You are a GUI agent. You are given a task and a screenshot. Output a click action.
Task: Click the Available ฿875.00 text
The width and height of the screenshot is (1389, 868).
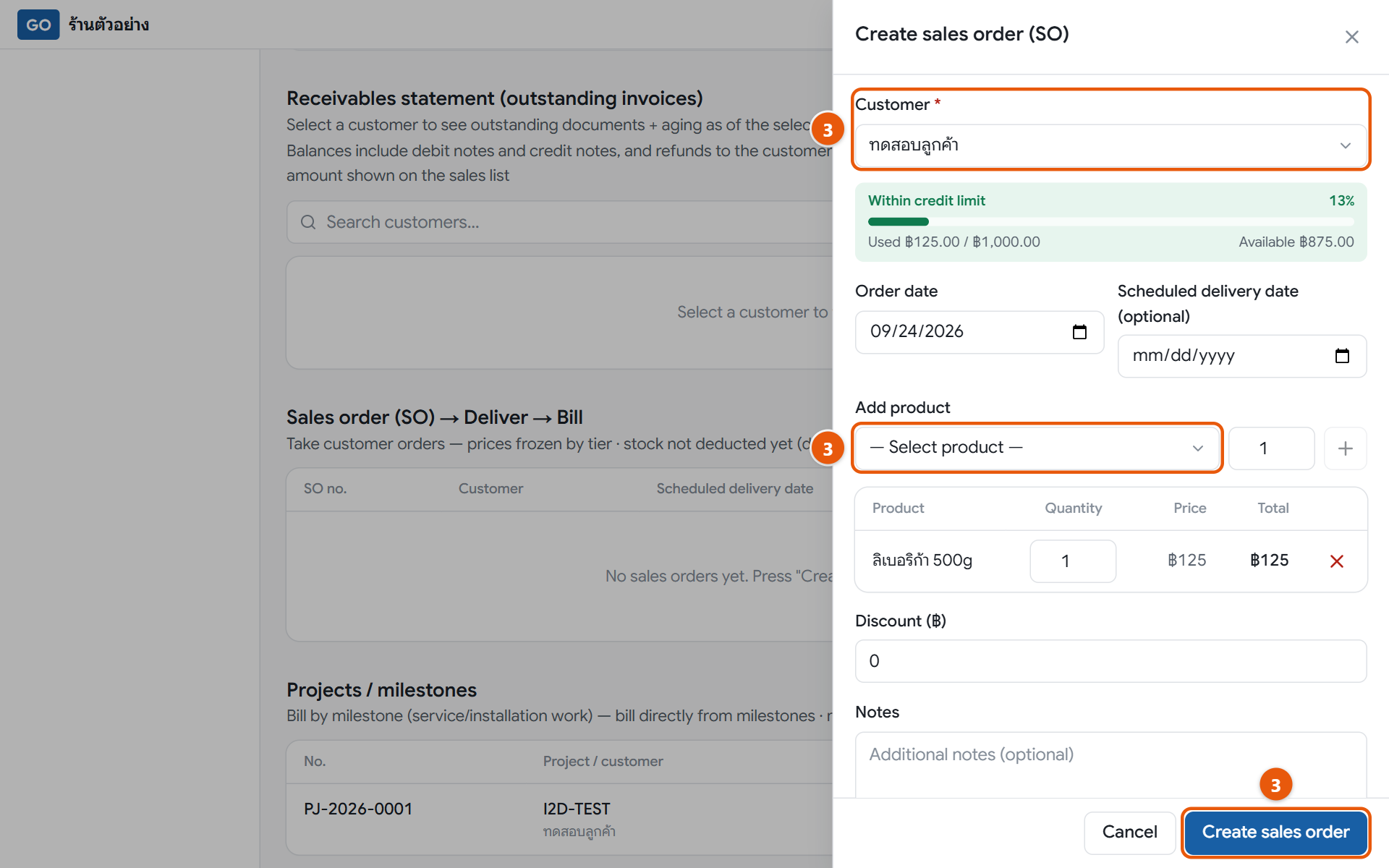click(x=1296, y=242)
